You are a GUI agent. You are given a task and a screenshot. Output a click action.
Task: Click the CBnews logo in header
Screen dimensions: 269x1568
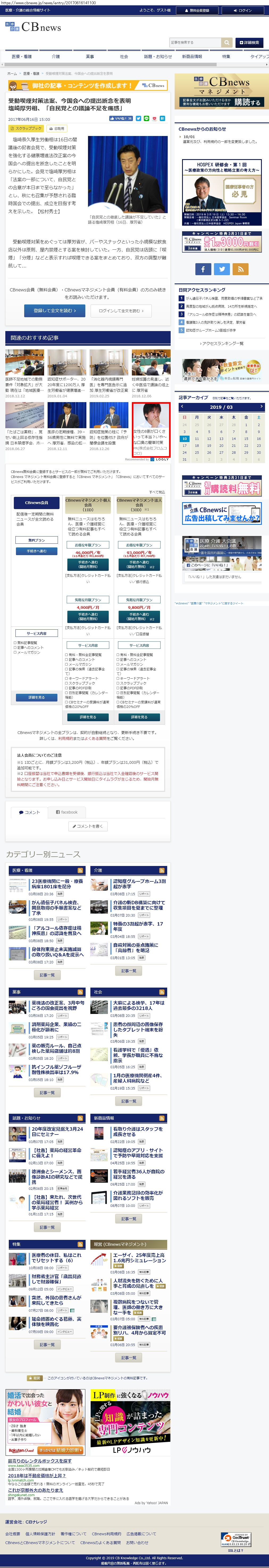pos(33,27)
